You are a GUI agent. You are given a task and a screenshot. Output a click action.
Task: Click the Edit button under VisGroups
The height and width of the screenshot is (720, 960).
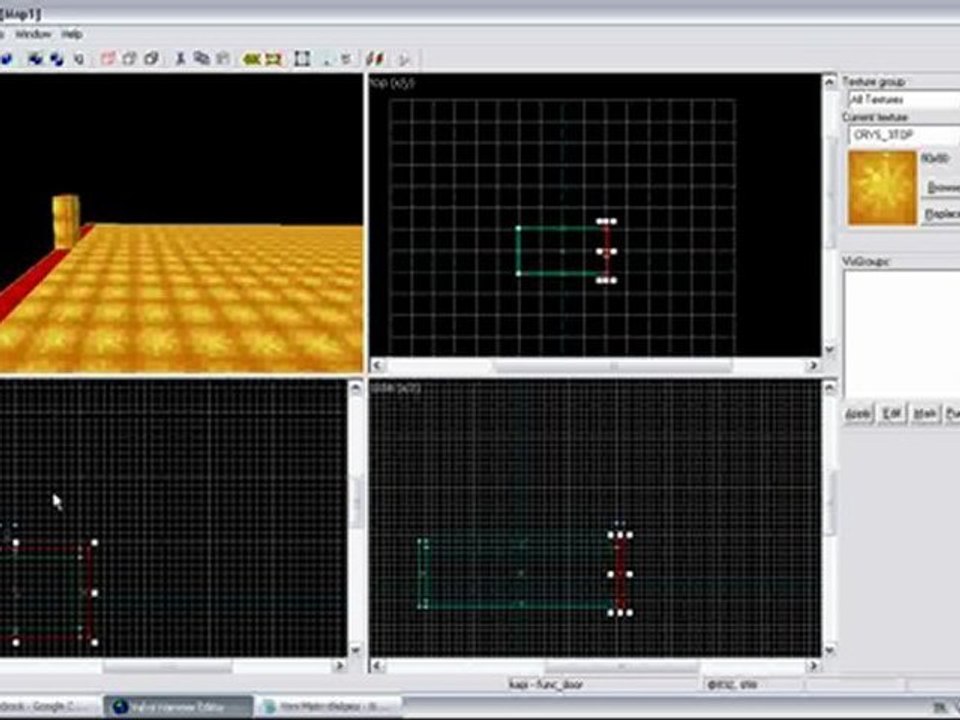point(892,414)
